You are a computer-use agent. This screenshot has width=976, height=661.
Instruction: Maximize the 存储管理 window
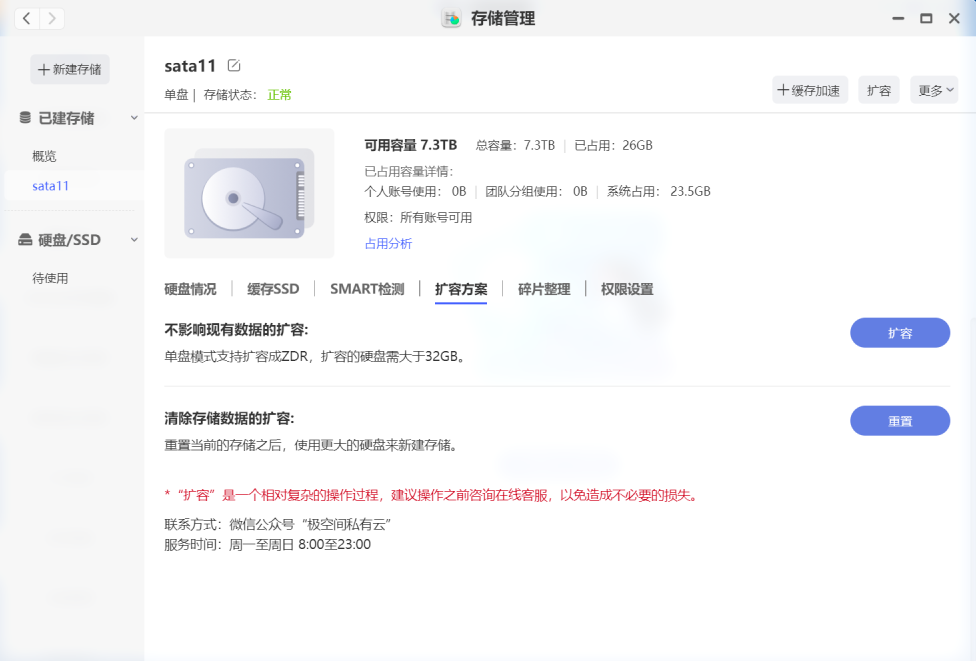[926, 19]
